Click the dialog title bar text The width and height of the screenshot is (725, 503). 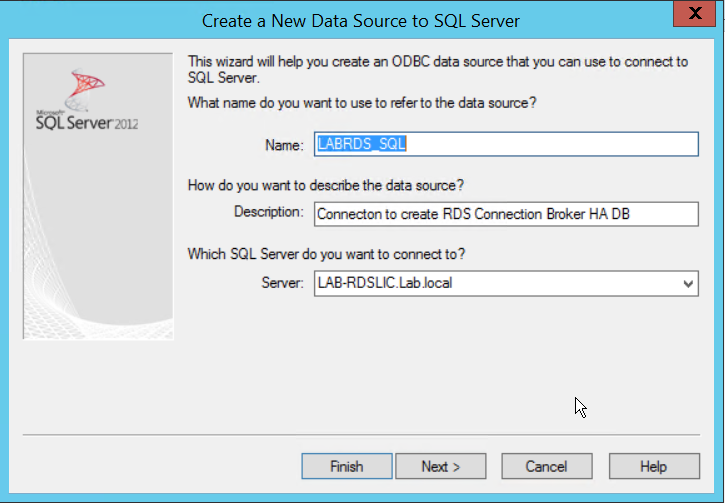click(361, 19)
